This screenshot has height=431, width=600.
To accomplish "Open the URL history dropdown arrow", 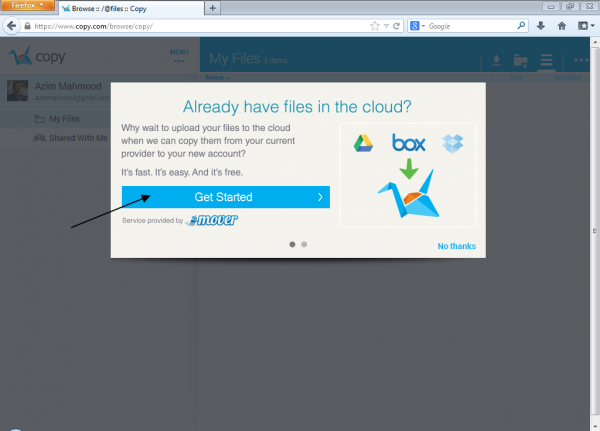I will coord(386,26).
